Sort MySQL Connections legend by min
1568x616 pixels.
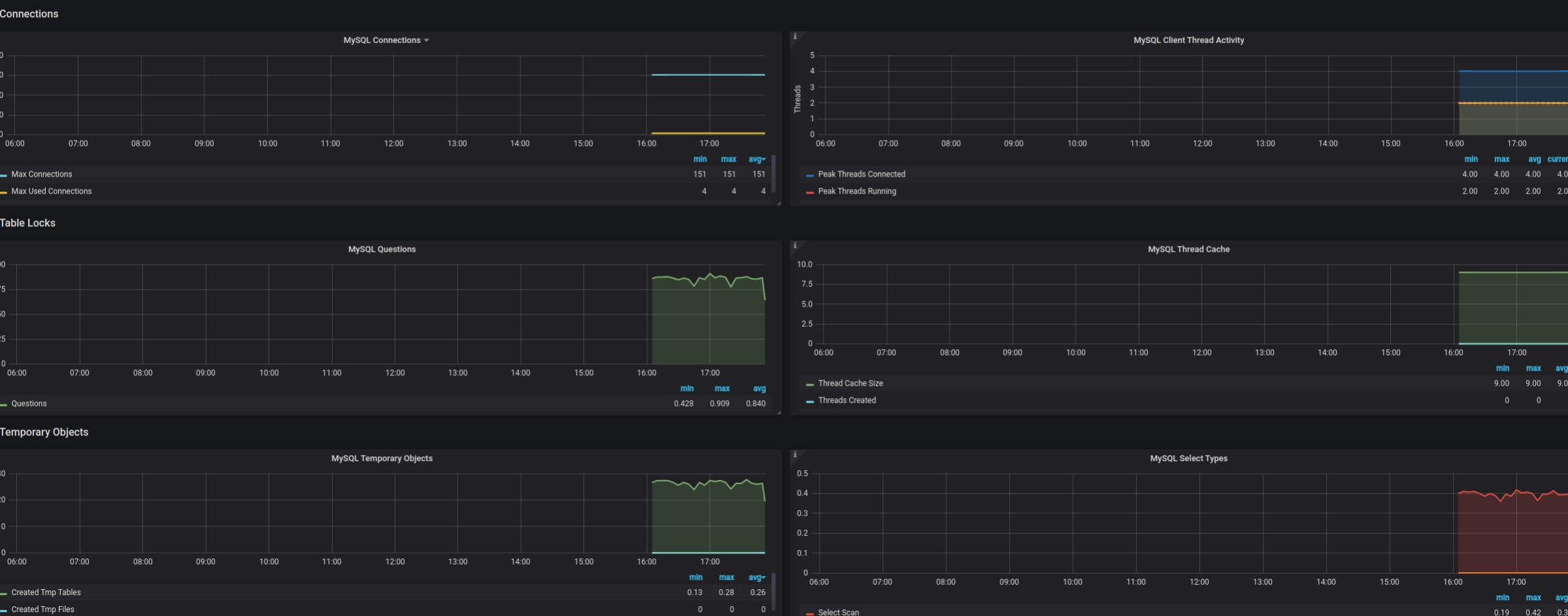coord(699,160)
